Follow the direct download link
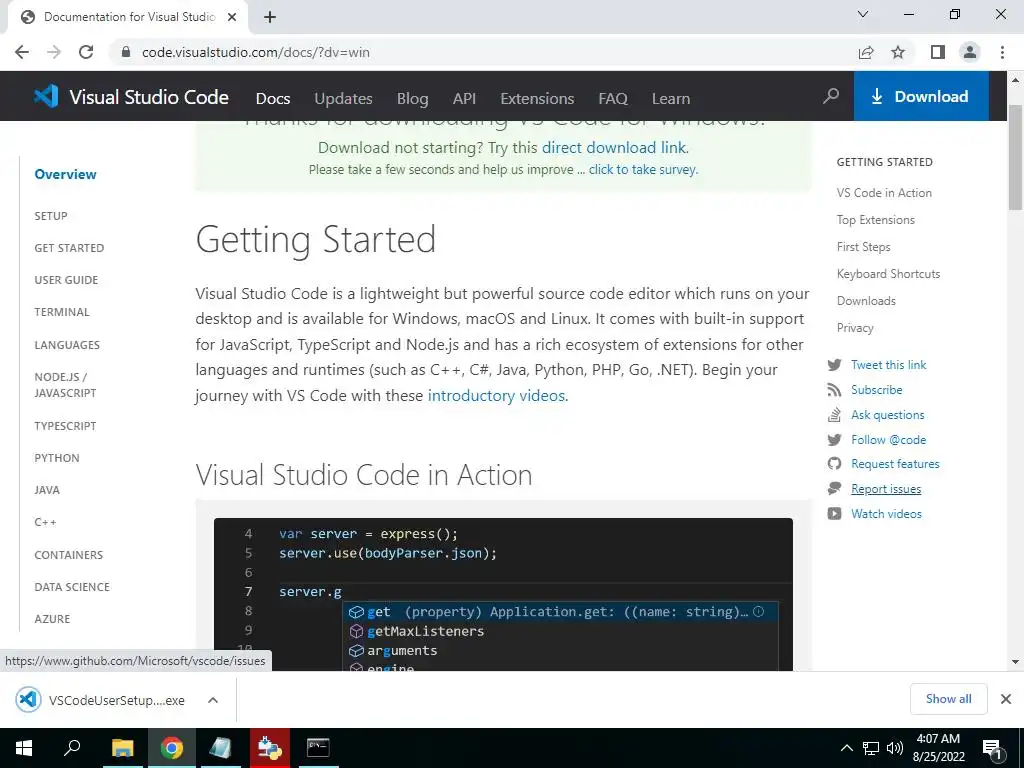This screenshot has width=1024, height=768. 614,148
